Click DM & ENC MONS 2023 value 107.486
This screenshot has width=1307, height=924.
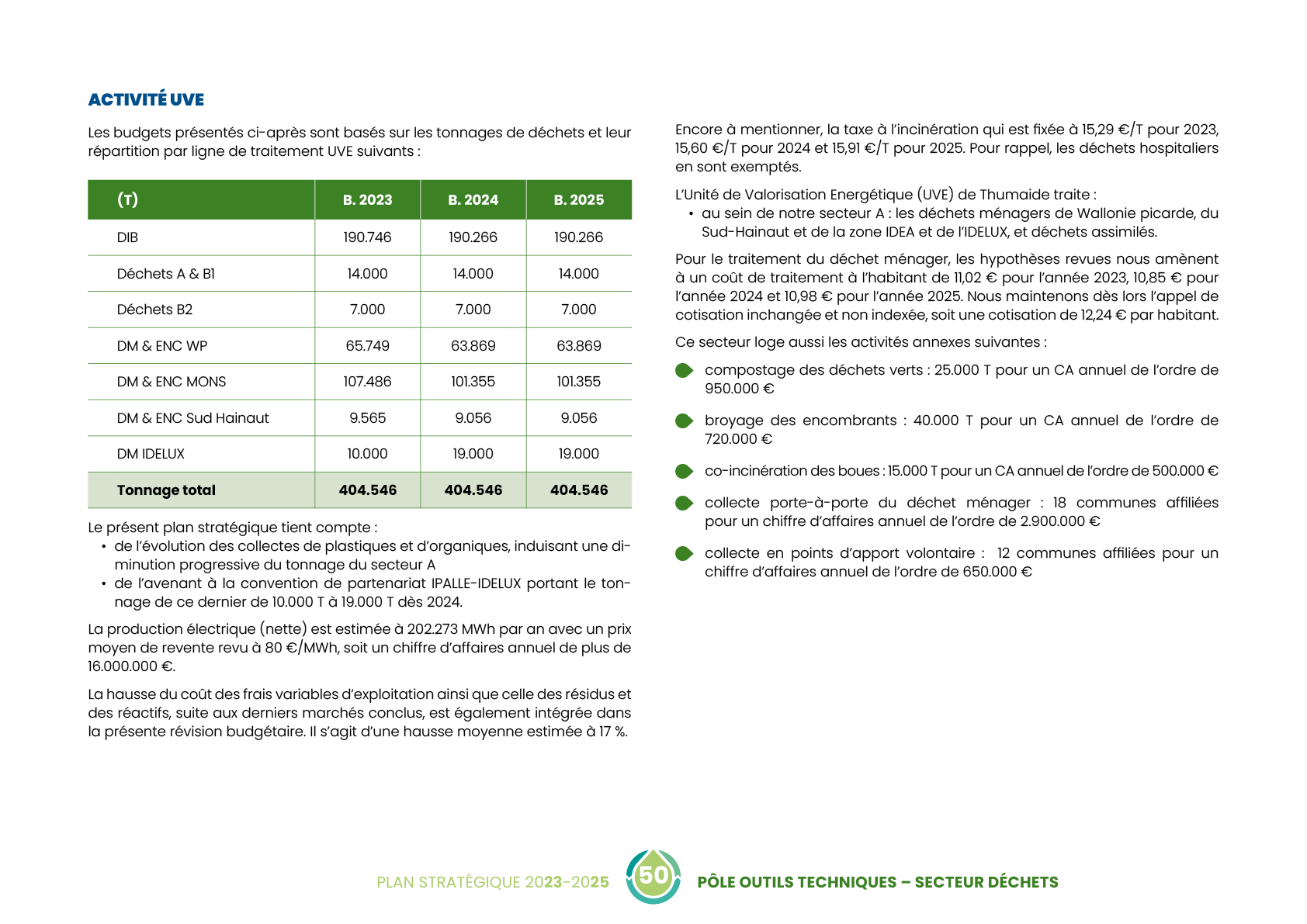point(367,382)
